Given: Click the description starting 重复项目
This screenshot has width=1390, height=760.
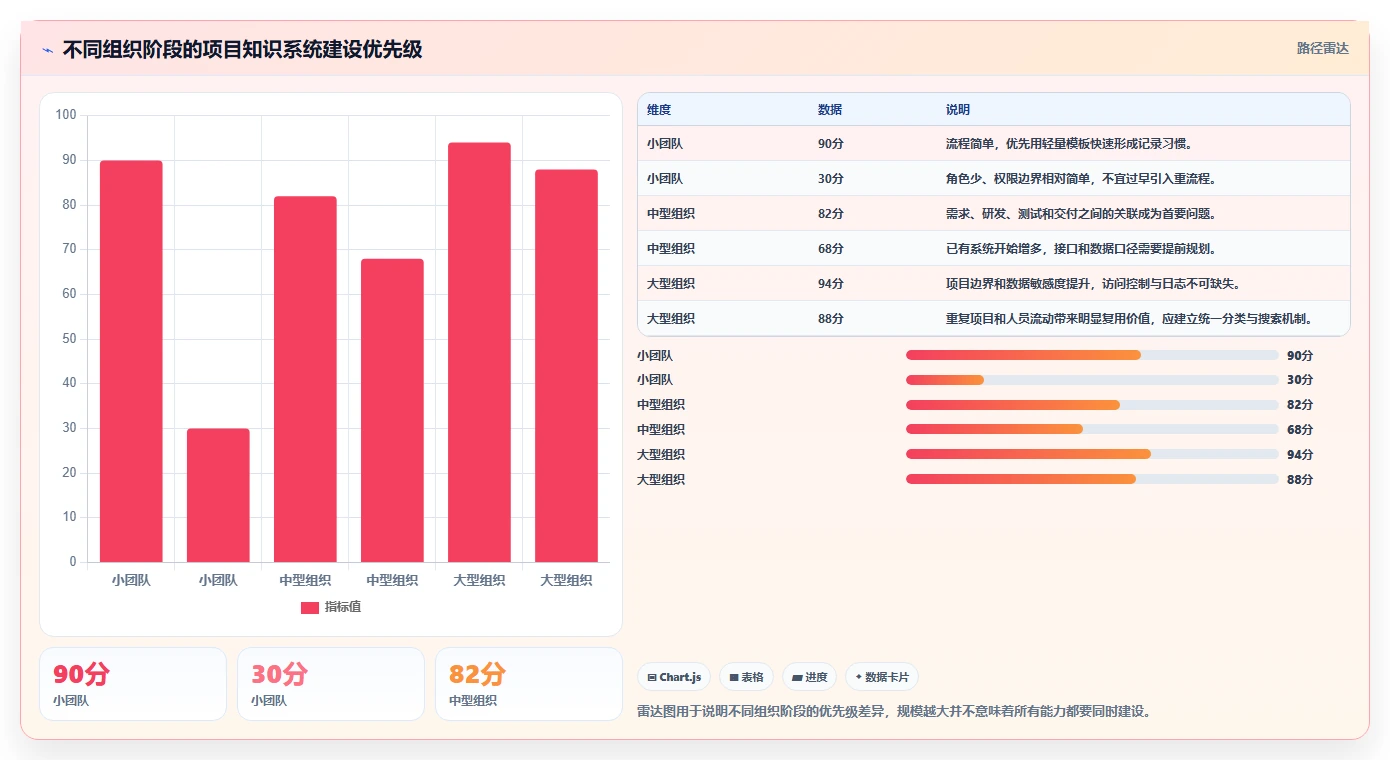Looking at the screenshot, I should [1129, 319].
